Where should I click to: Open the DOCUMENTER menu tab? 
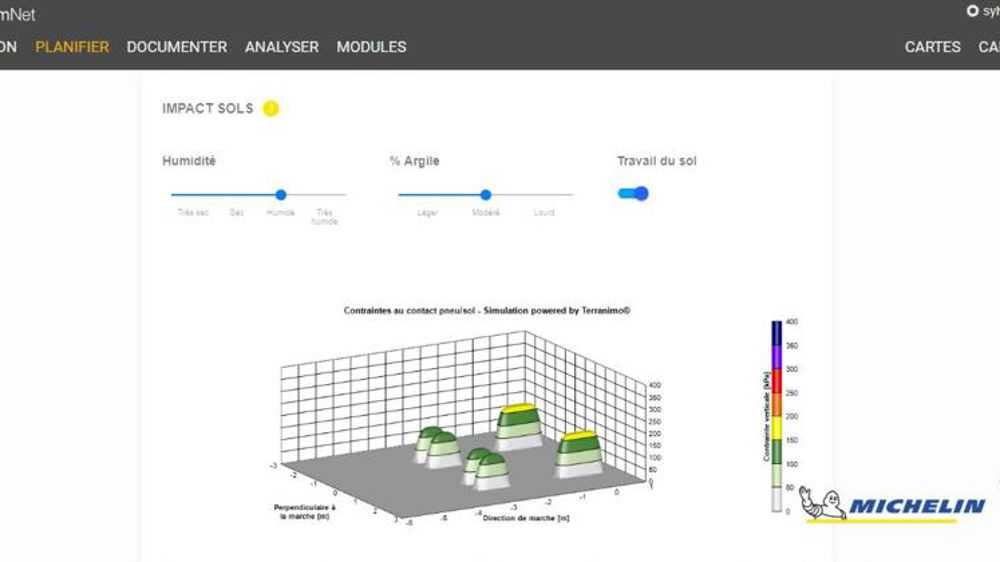(177, 47)
